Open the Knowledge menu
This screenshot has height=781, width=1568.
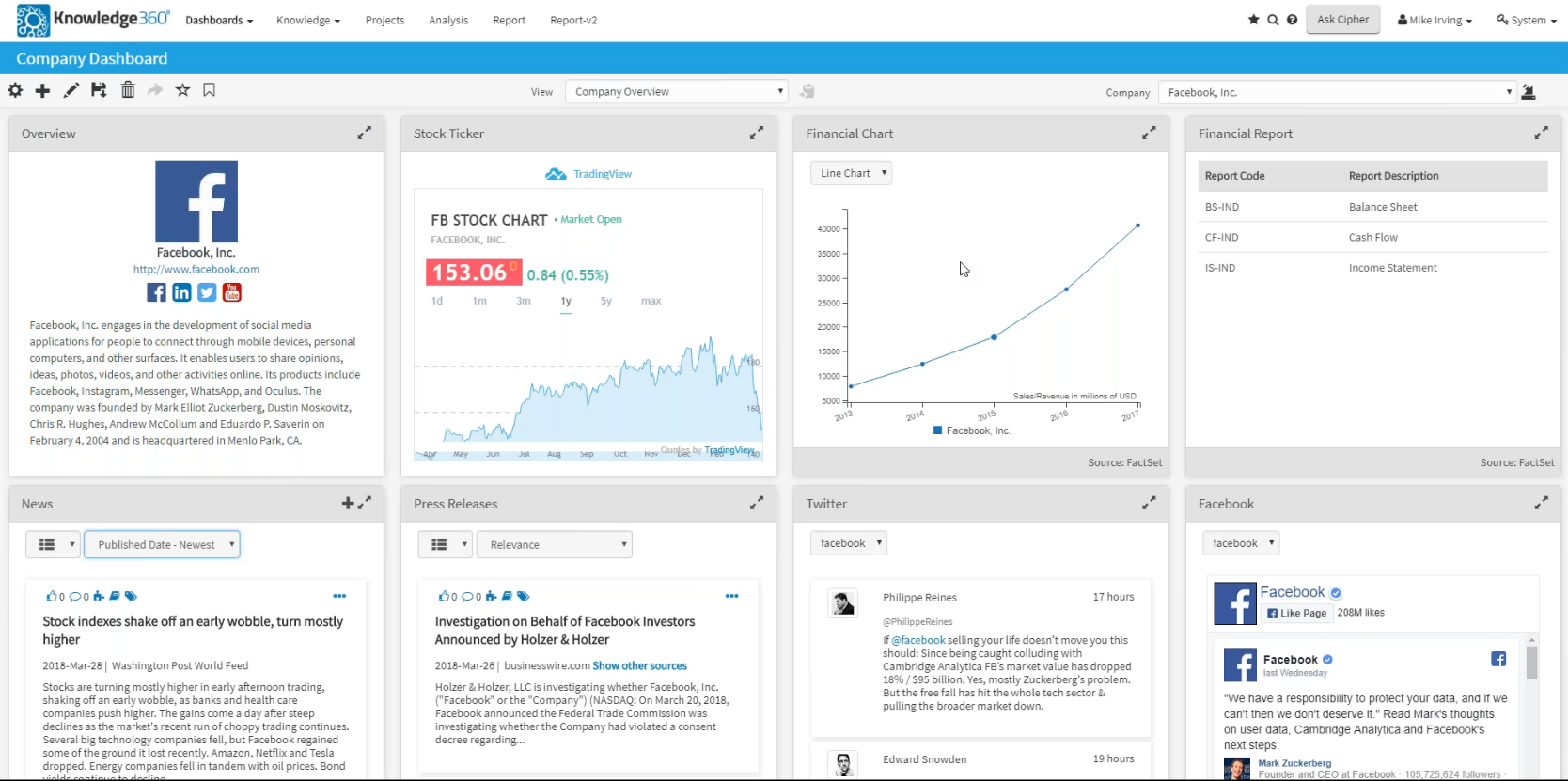pyautogui.click(x=308, y=21)
